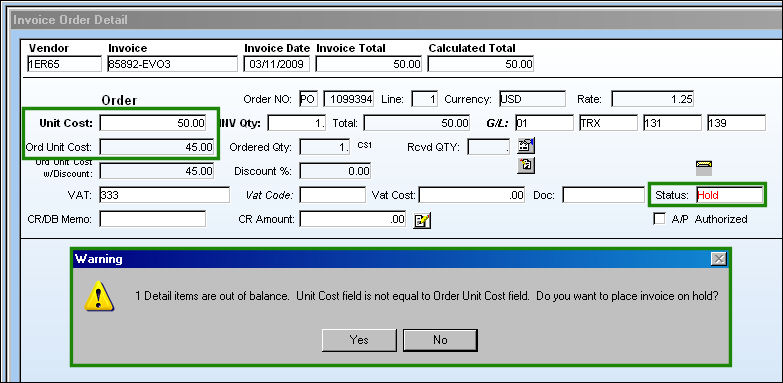This screenshot has width=783, height=383.
Task: Click the Unit Cost field showing 50.00
Action: [x=153, y=123]
